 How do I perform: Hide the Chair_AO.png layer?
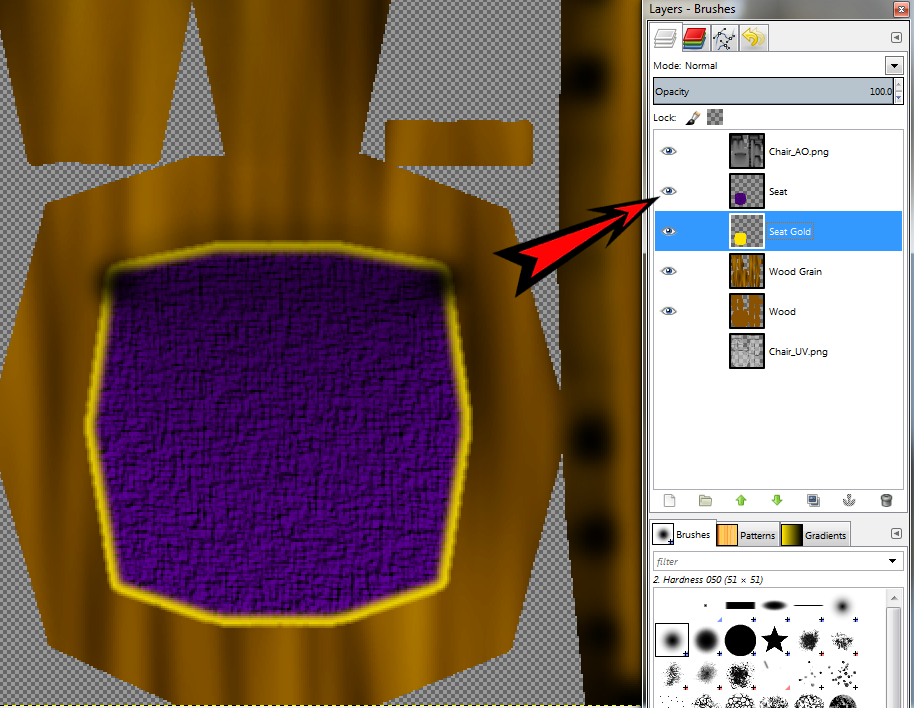tap(669, 152)
